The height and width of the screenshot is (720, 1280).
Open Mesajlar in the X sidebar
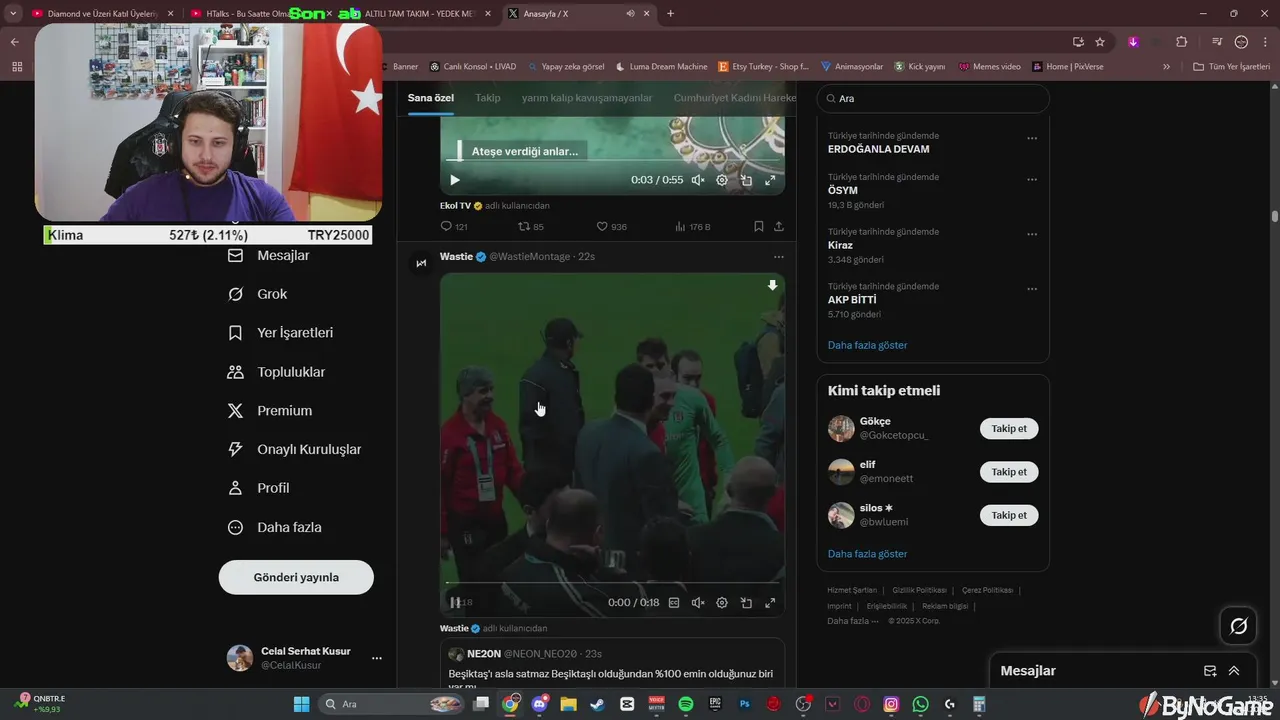click(269, 256)
